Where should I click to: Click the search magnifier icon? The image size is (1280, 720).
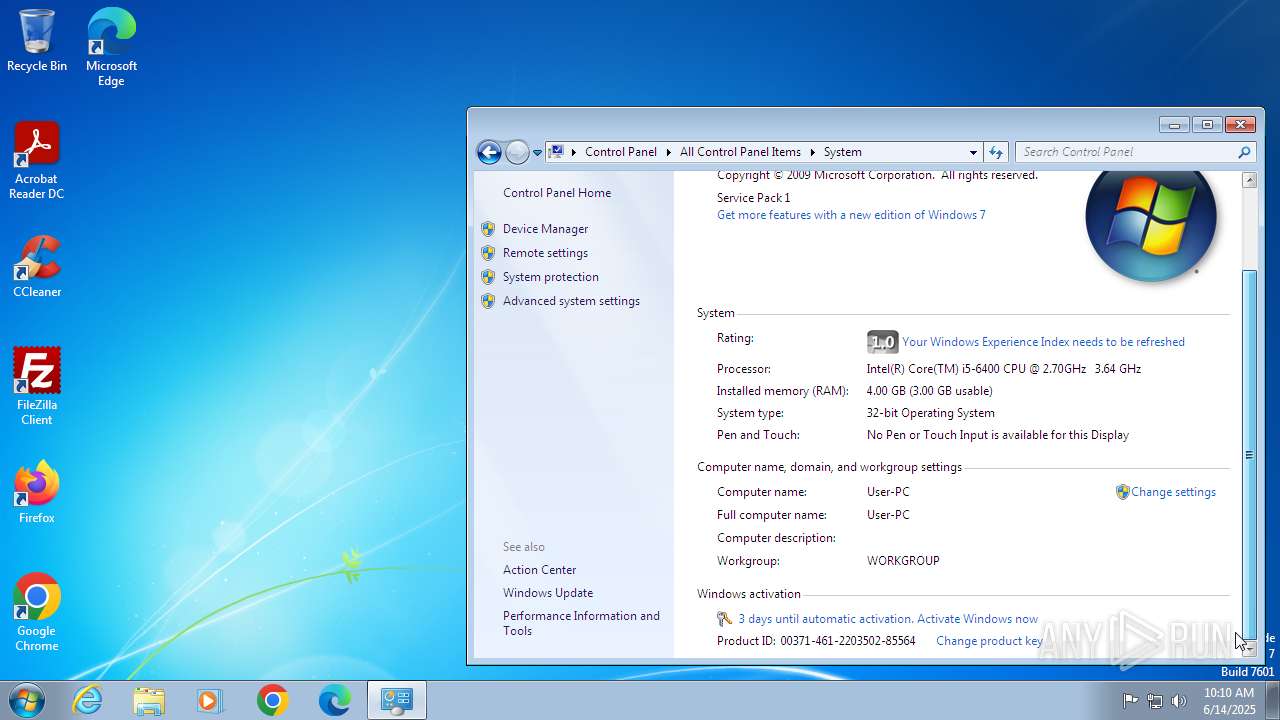pos(1244,152)
